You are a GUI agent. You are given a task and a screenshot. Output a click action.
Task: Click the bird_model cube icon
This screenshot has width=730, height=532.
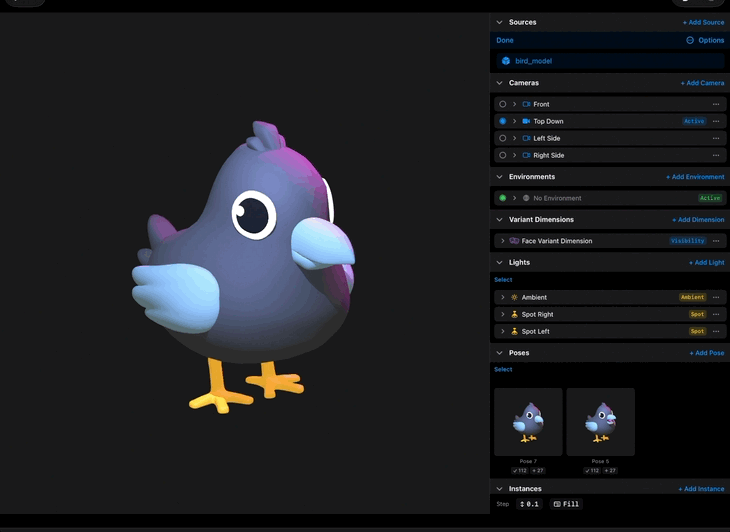[506, 61]
